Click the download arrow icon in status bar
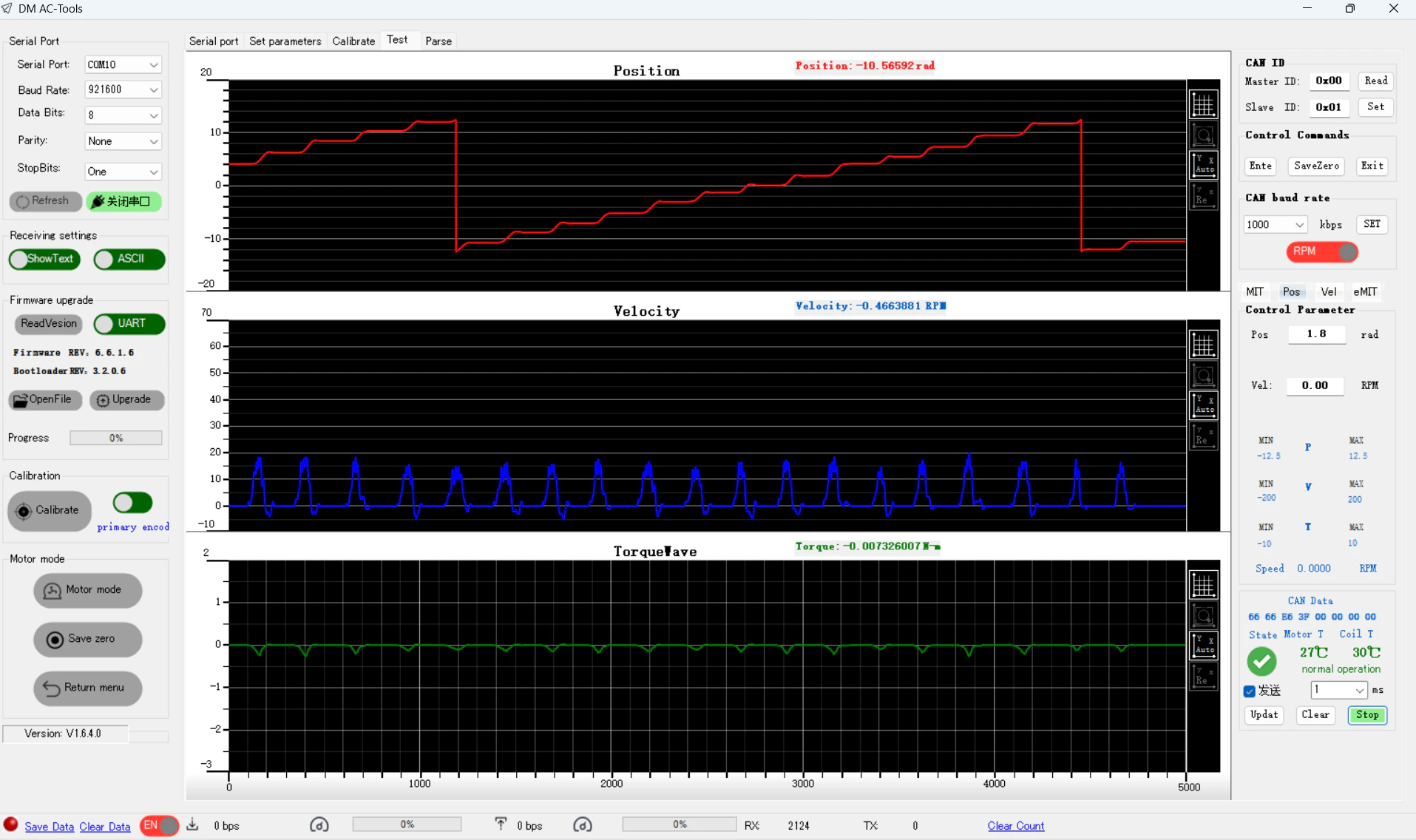The width and height of the screenshot is (1416, 840). click(x=192, y=824)
